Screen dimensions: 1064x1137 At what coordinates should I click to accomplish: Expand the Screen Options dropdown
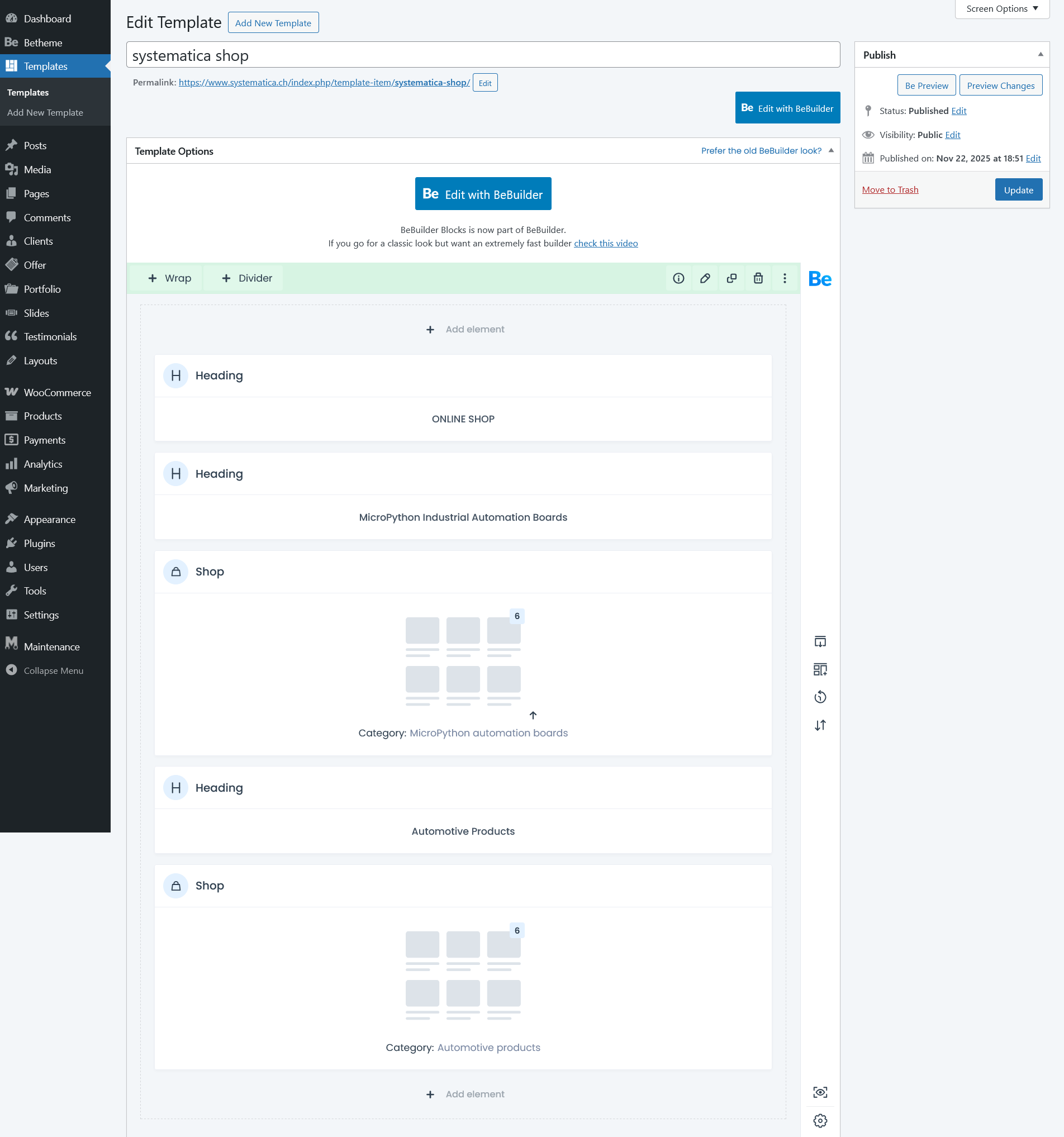(x=1001, y=8)
